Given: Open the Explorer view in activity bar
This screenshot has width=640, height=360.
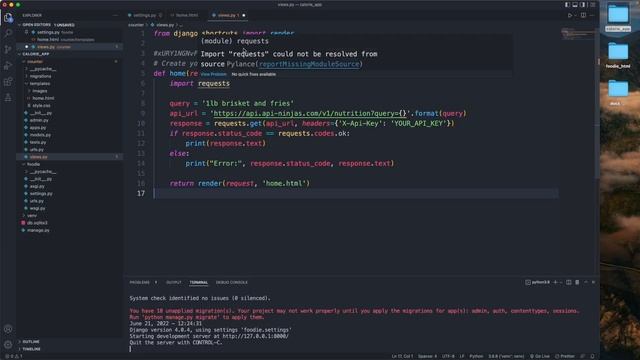Looking at the screenshot, I should pos(8,18).
